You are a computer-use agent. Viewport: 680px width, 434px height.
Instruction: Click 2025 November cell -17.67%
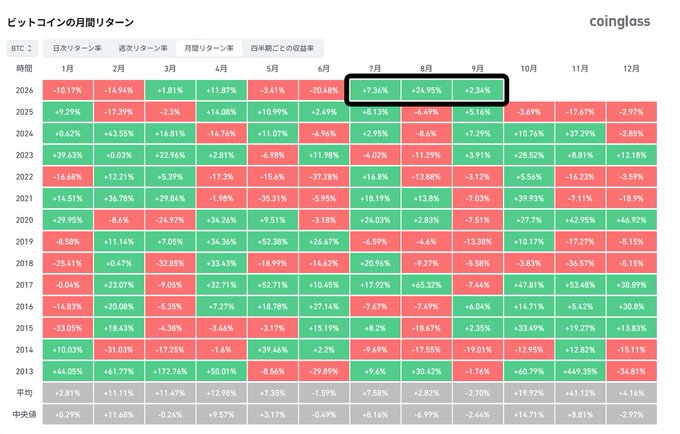click(580, 112)
